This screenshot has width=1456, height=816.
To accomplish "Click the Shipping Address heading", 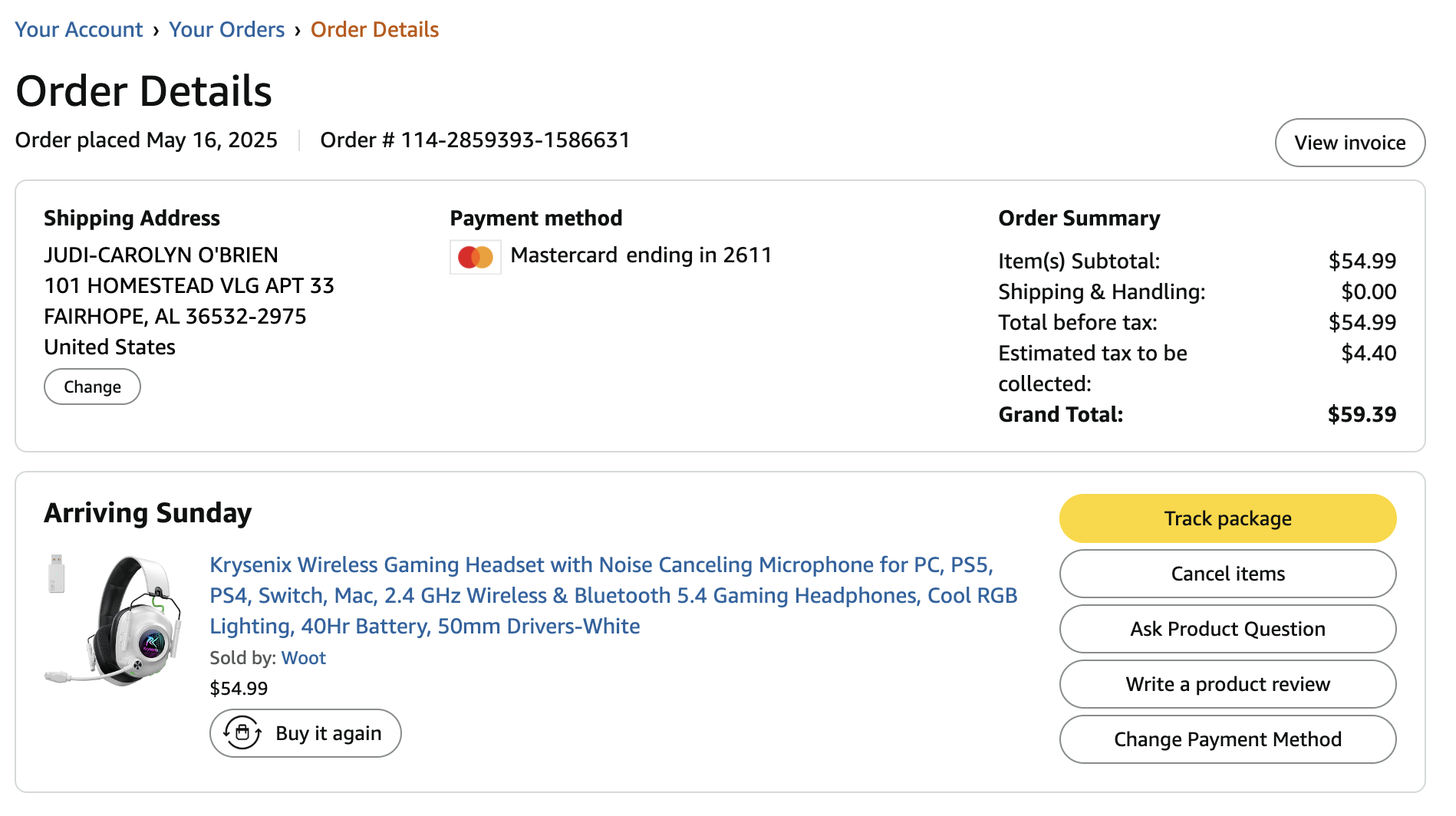I will [132, 219].
